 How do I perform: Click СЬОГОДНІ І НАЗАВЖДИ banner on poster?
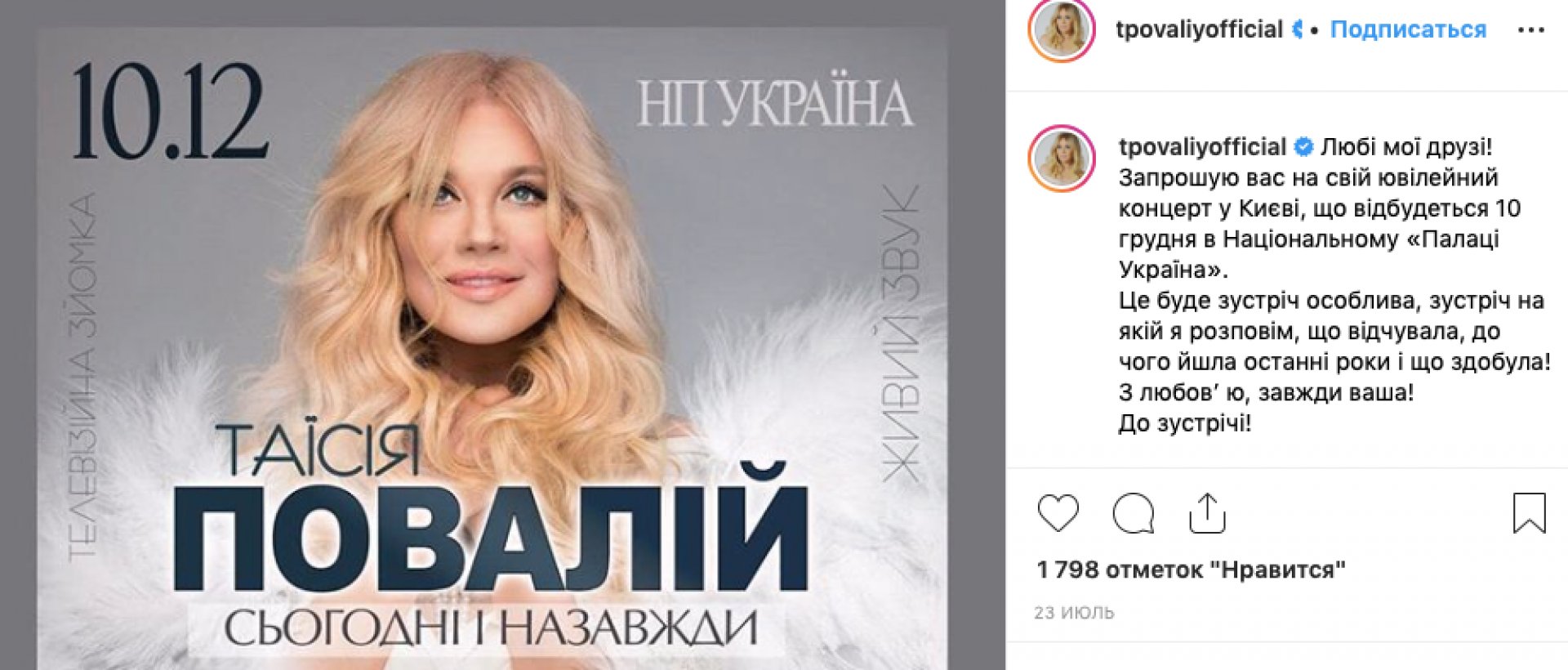click(x=491, y=628)
